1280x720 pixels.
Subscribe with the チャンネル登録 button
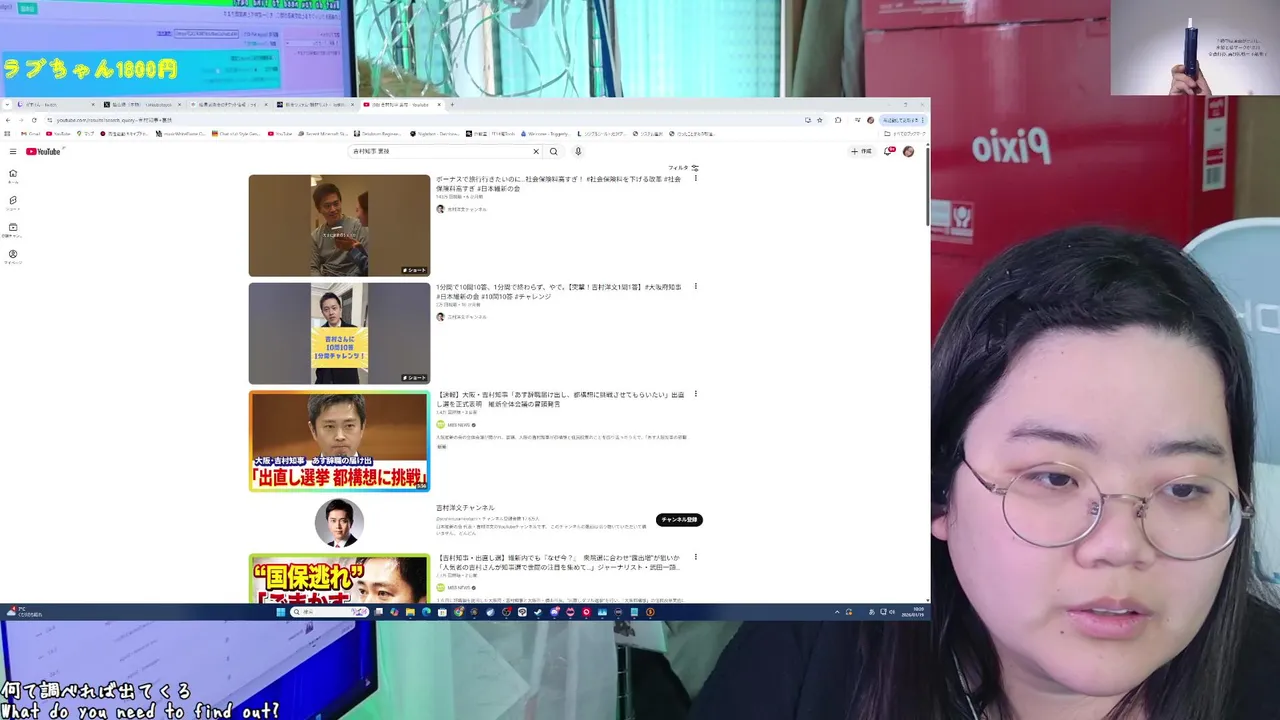click(679, 520)
